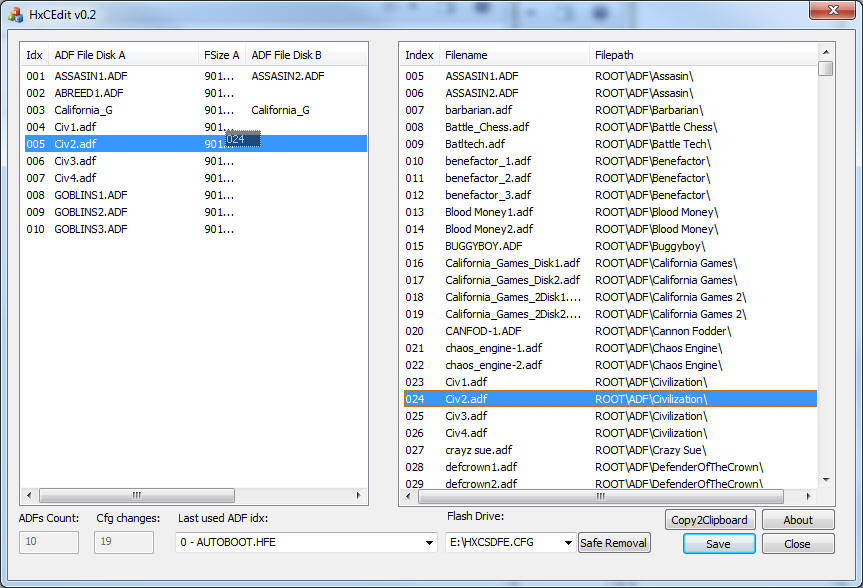Select California_Games_Disk2.adf in right list
The height and width of the screenshot is (588, 863).
(x=610, y=280)
